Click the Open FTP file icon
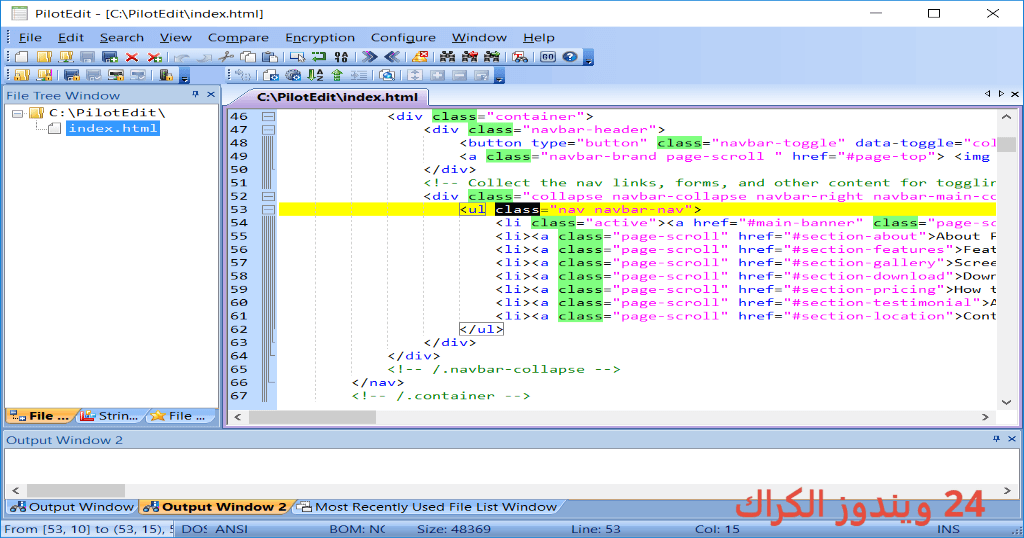 click(x=66, y=57)
